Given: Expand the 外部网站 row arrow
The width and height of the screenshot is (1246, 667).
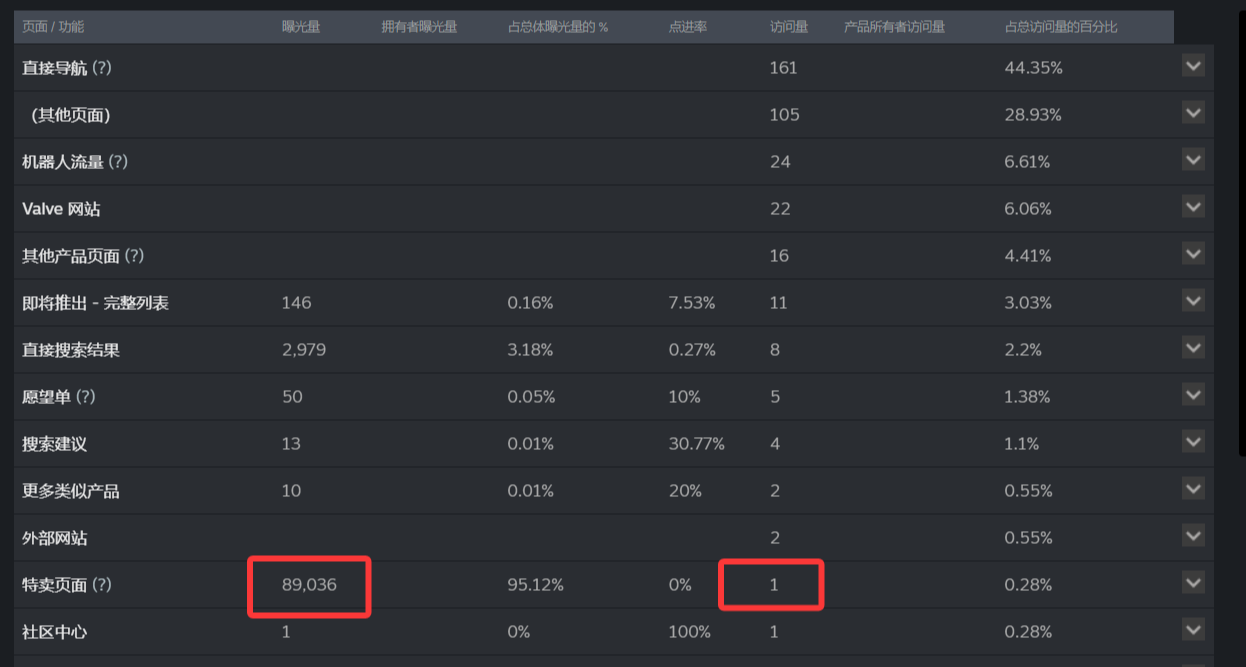Looking at the screenshot, I should click(1193, 536).
